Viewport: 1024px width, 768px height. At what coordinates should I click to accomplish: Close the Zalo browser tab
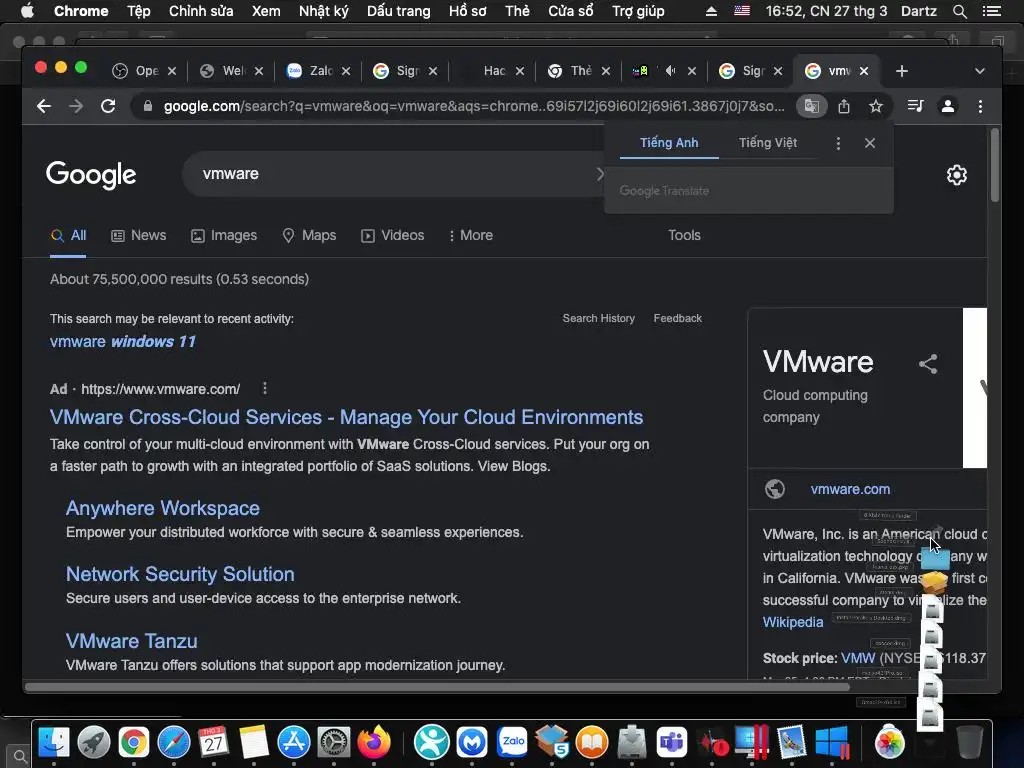(346, 71)
